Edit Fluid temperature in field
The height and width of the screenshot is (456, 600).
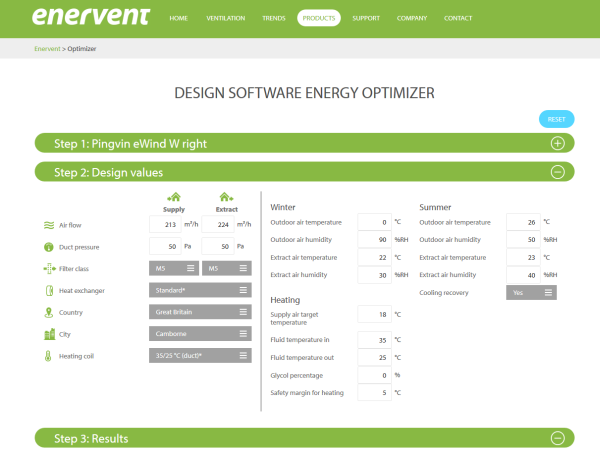pyautogui.click(x=374, y=340)
